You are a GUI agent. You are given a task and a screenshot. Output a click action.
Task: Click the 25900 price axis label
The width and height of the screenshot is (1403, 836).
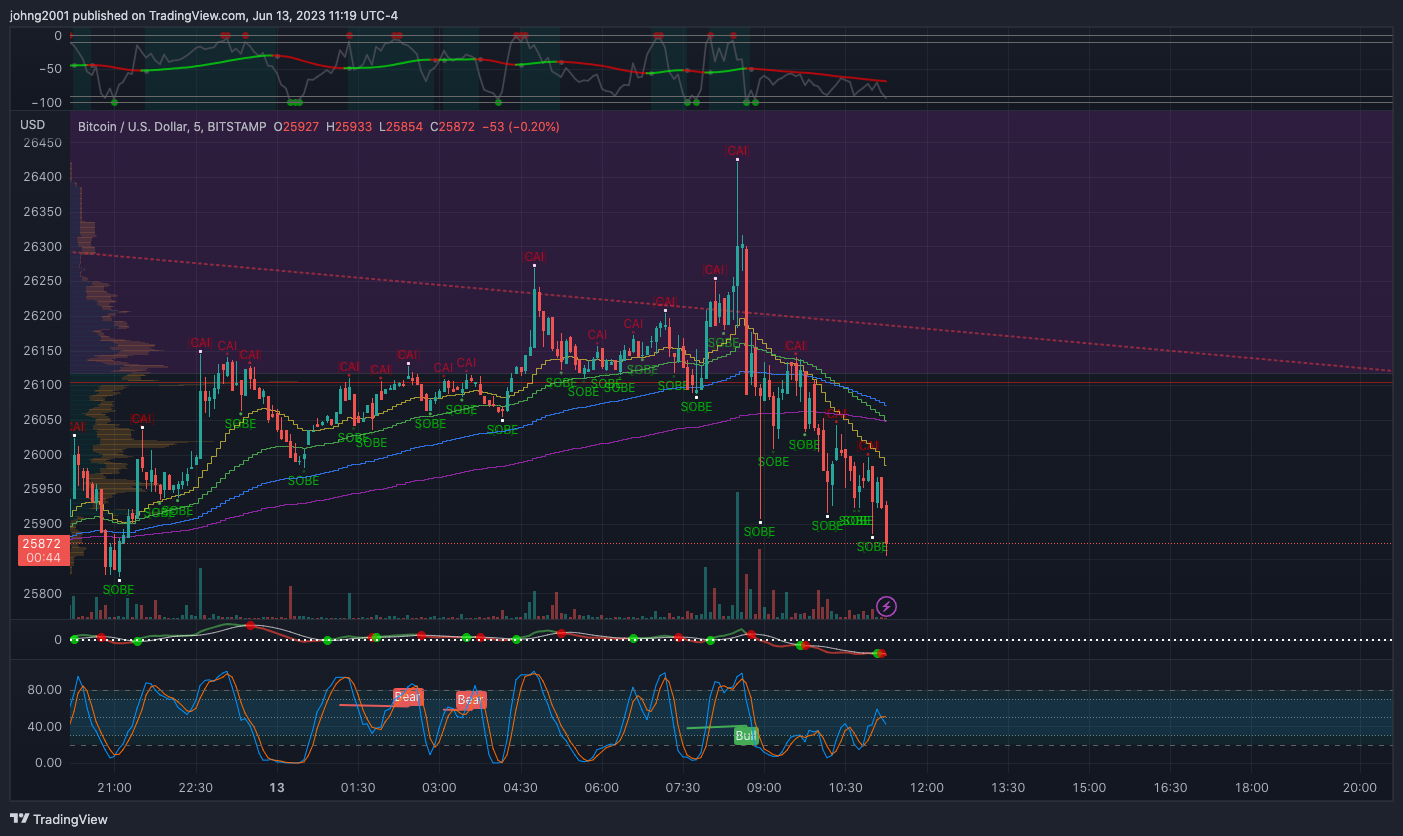[x=42, y=524]
